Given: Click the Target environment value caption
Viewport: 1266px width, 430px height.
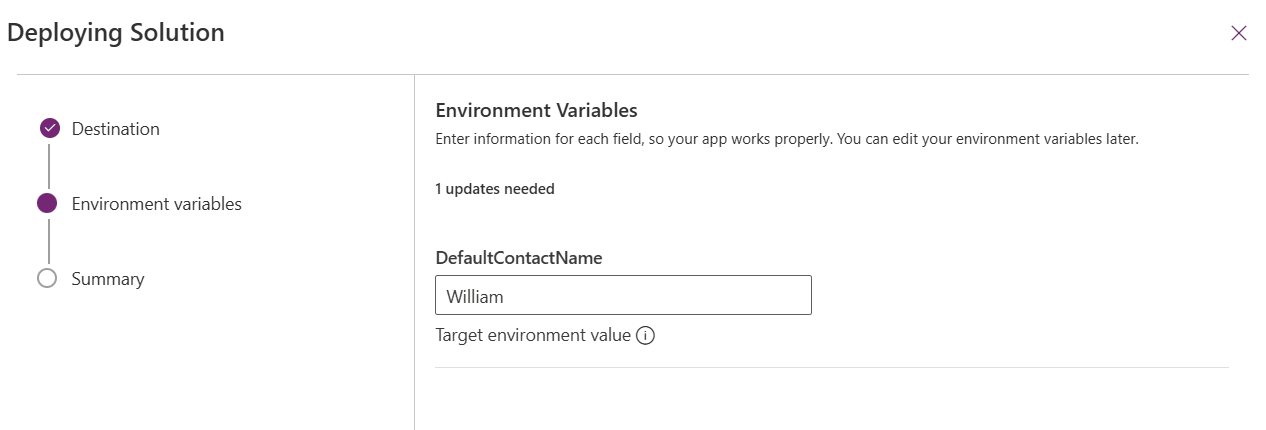Looking at the screenshot, I should 533,336.
